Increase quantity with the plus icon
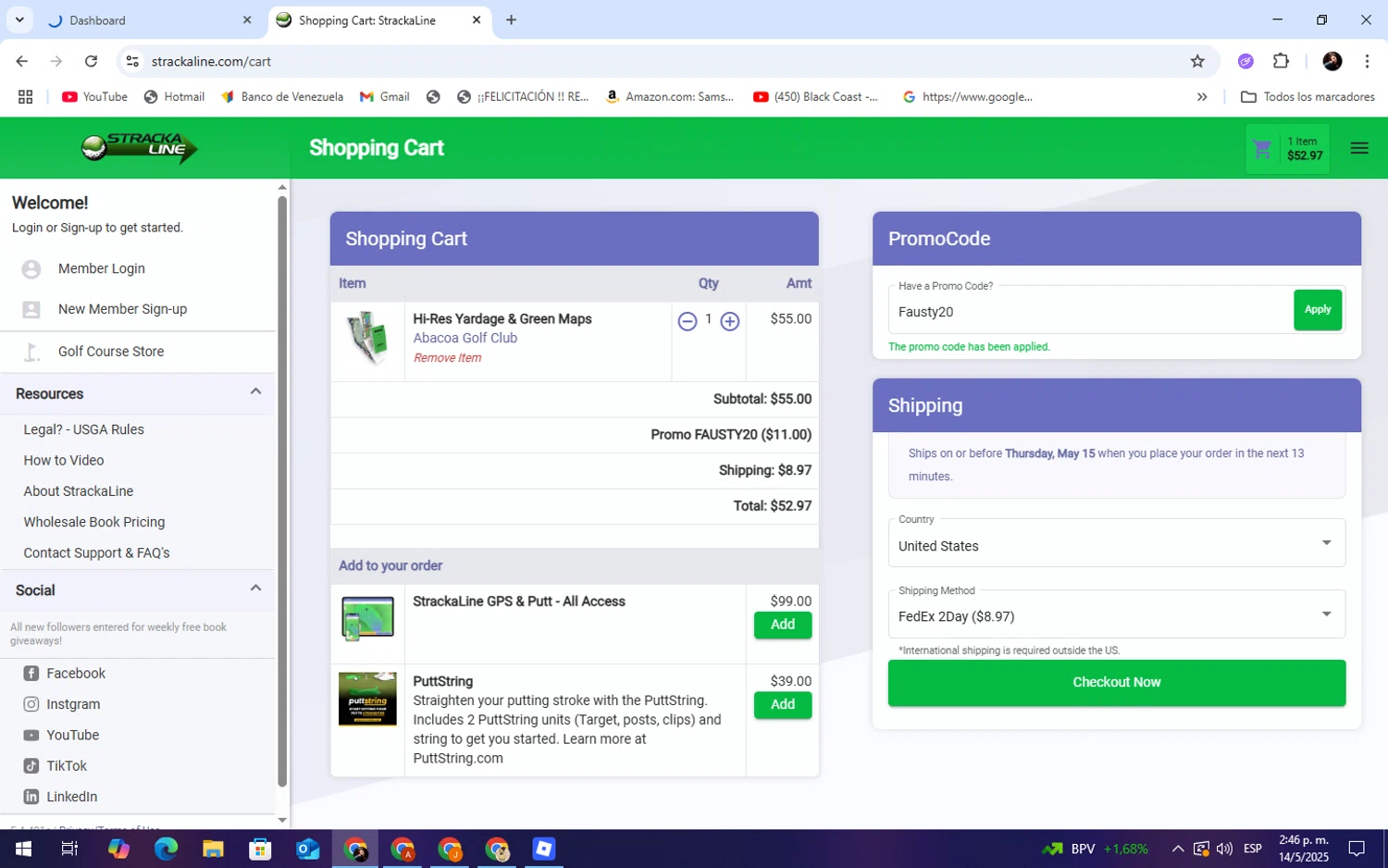The image size is (1388, 868). coord(730,321)
